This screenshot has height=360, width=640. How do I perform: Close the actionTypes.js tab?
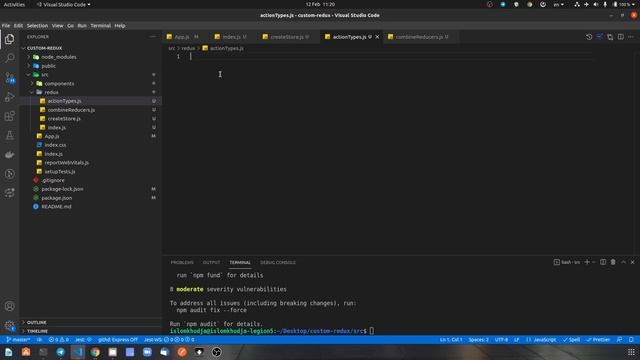[377, 37]
